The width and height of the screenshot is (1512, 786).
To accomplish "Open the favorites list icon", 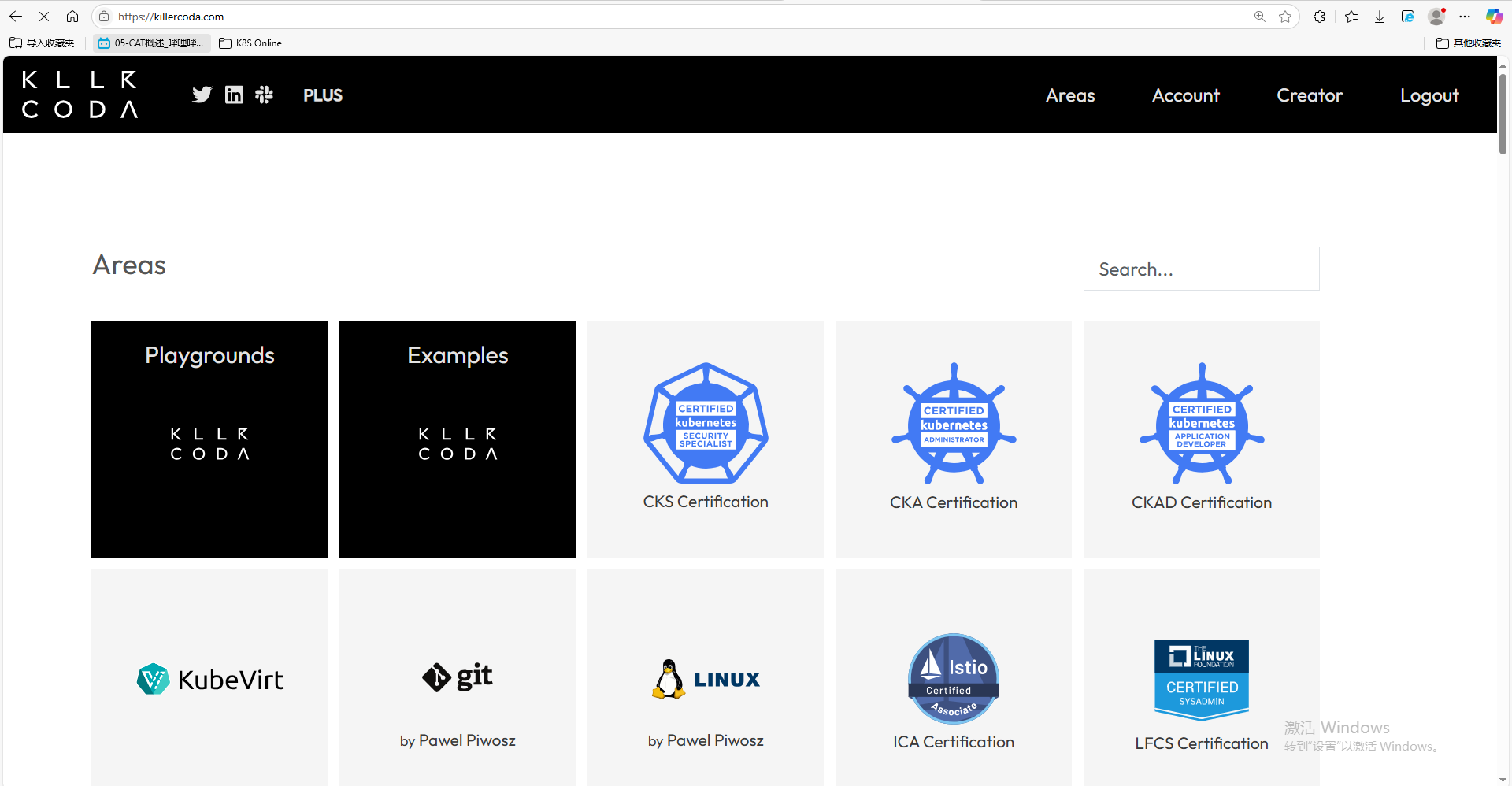I will (1351, 17).
